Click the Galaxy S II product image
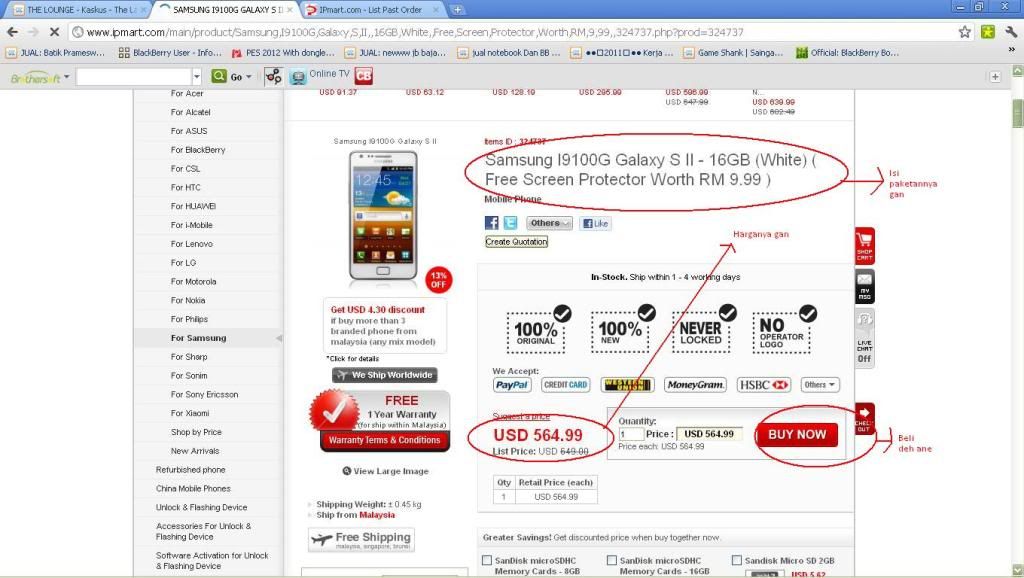Screen dimensions: 1024x578 click(383, 216)
